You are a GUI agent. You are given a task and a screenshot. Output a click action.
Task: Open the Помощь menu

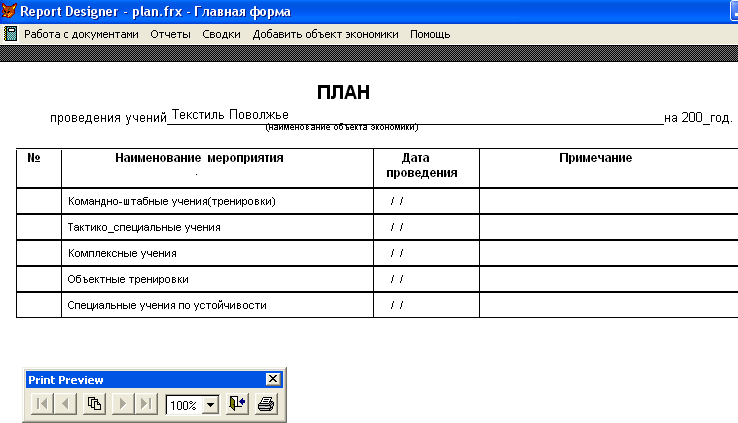pos(430,34)
